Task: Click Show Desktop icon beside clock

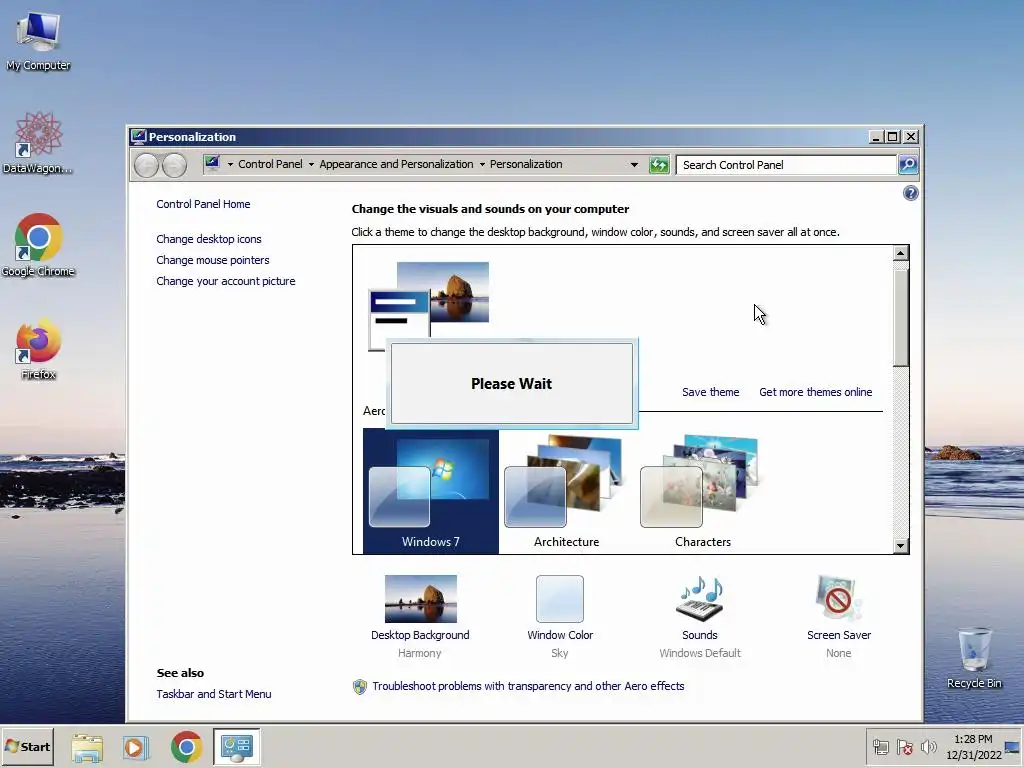Action: point(1013,747)
